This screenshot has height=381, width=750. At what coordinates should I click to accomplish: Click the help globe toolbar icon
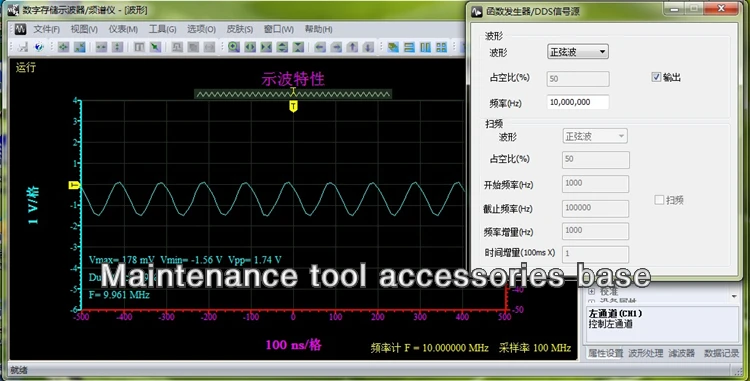coord(39,47)
